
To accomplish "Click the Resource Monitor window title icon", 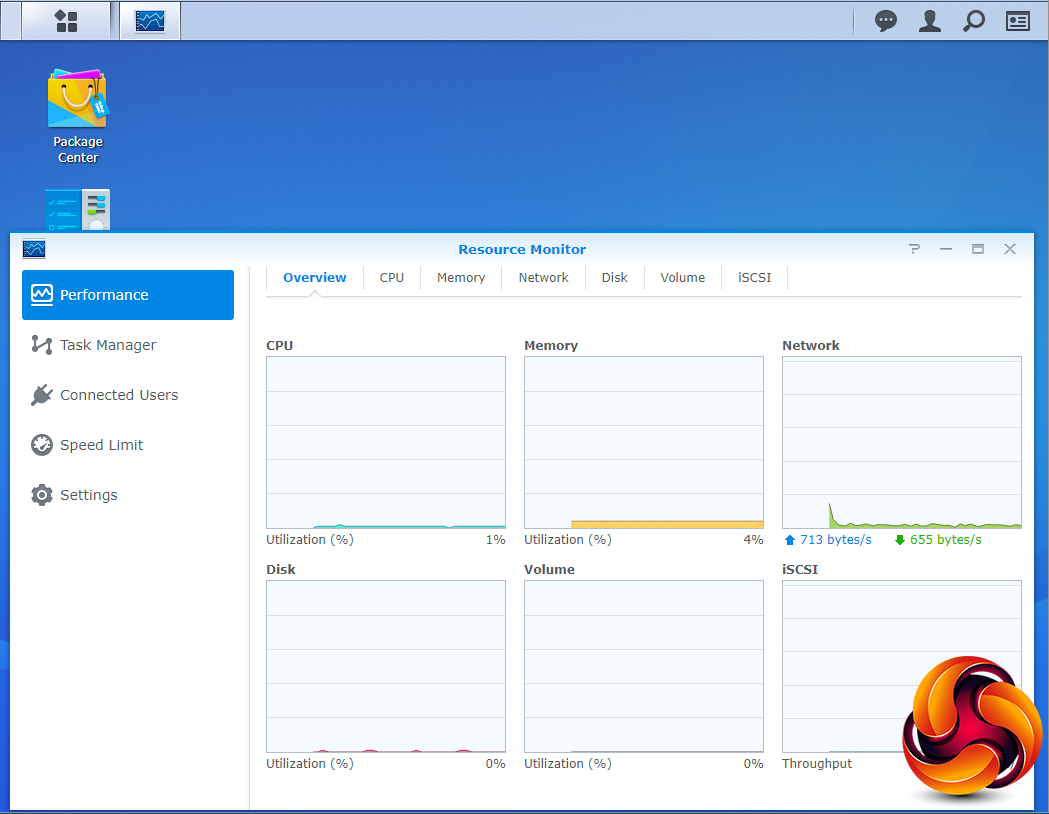I will 34,249.
